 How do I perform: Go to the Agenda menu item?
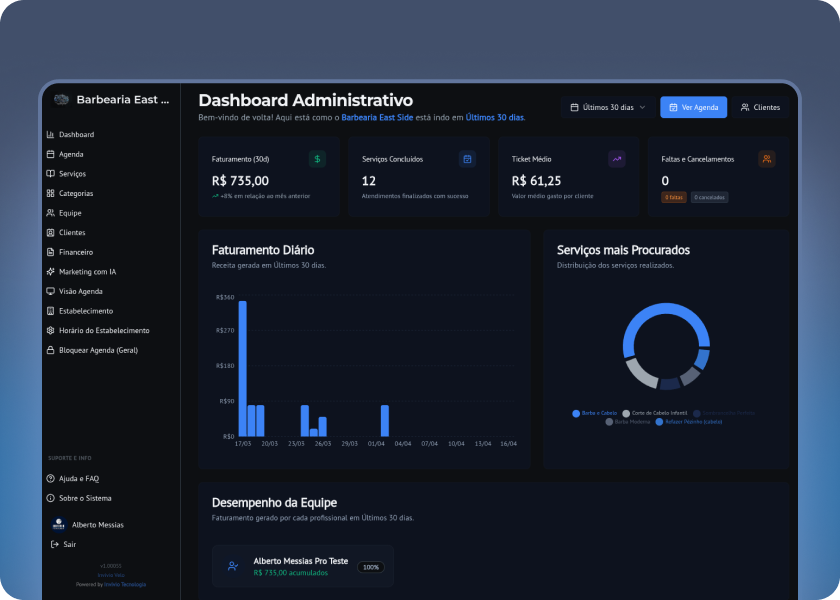[71, 154]
